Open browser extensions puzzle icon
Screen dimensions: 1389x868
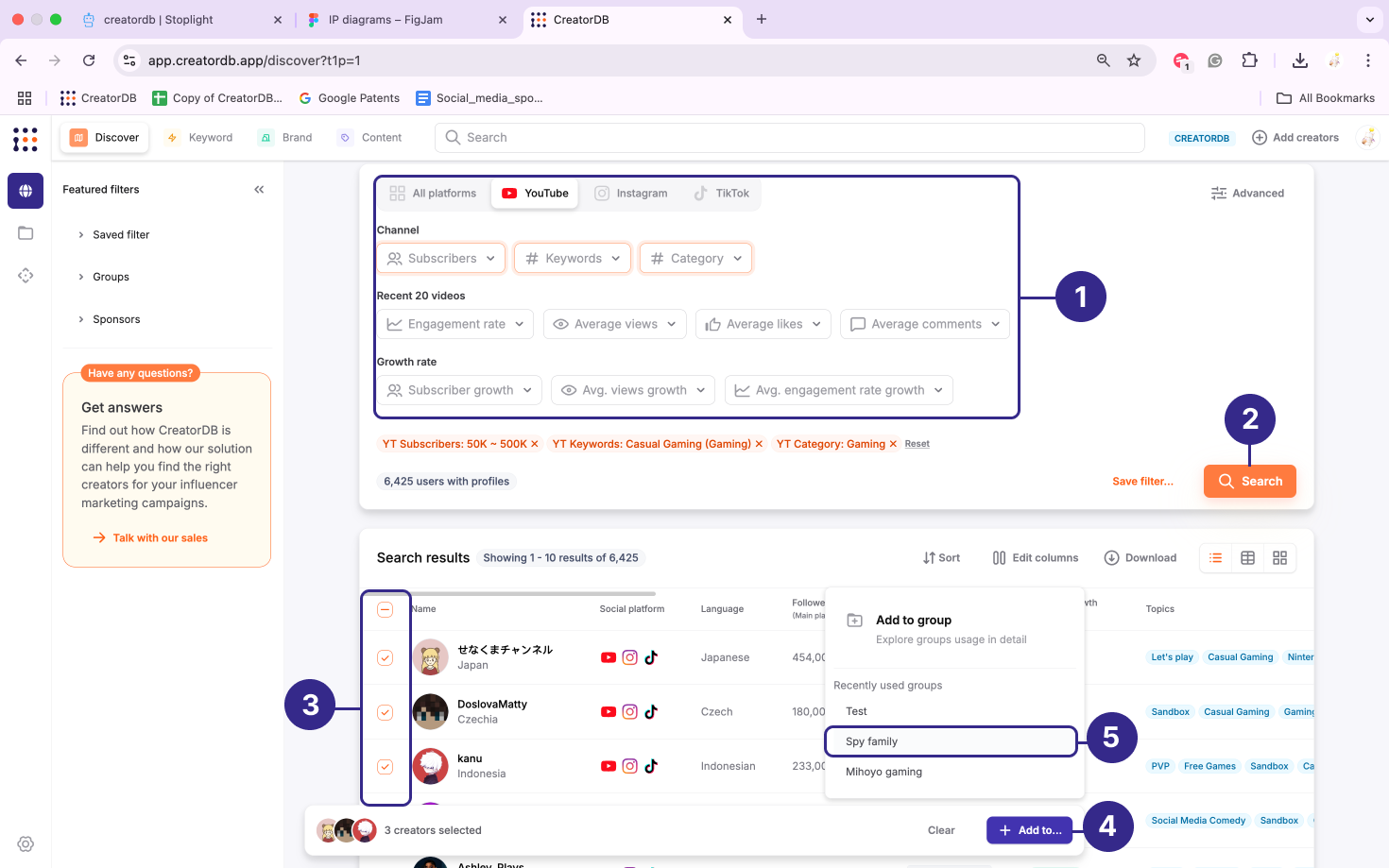pyautogui.click(x=1249, y=60)
